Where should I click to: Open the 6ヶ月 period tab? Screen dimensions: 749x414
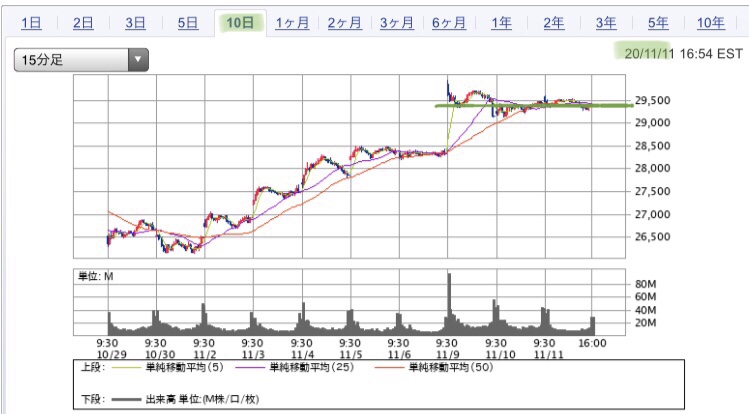(x=449, y=23)
